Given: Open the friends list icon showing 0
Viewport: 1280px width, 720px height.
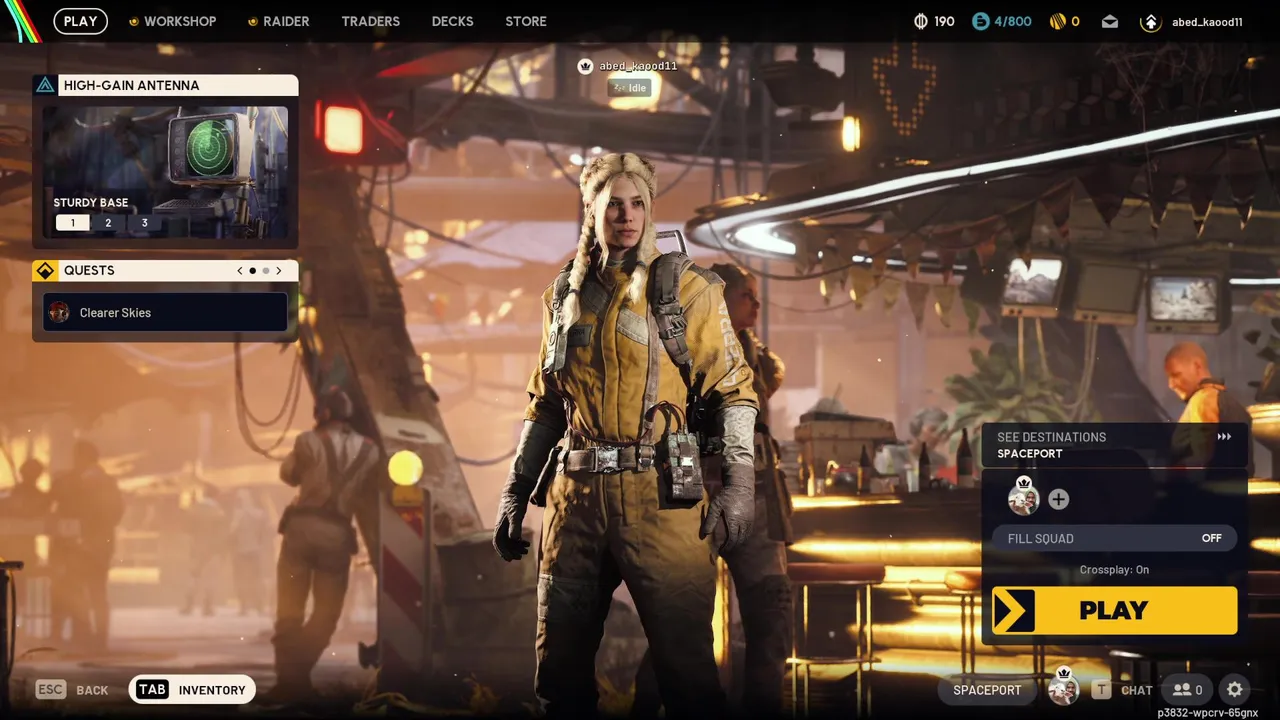Looking at the screenshot, I should (x=1187, y=690).
